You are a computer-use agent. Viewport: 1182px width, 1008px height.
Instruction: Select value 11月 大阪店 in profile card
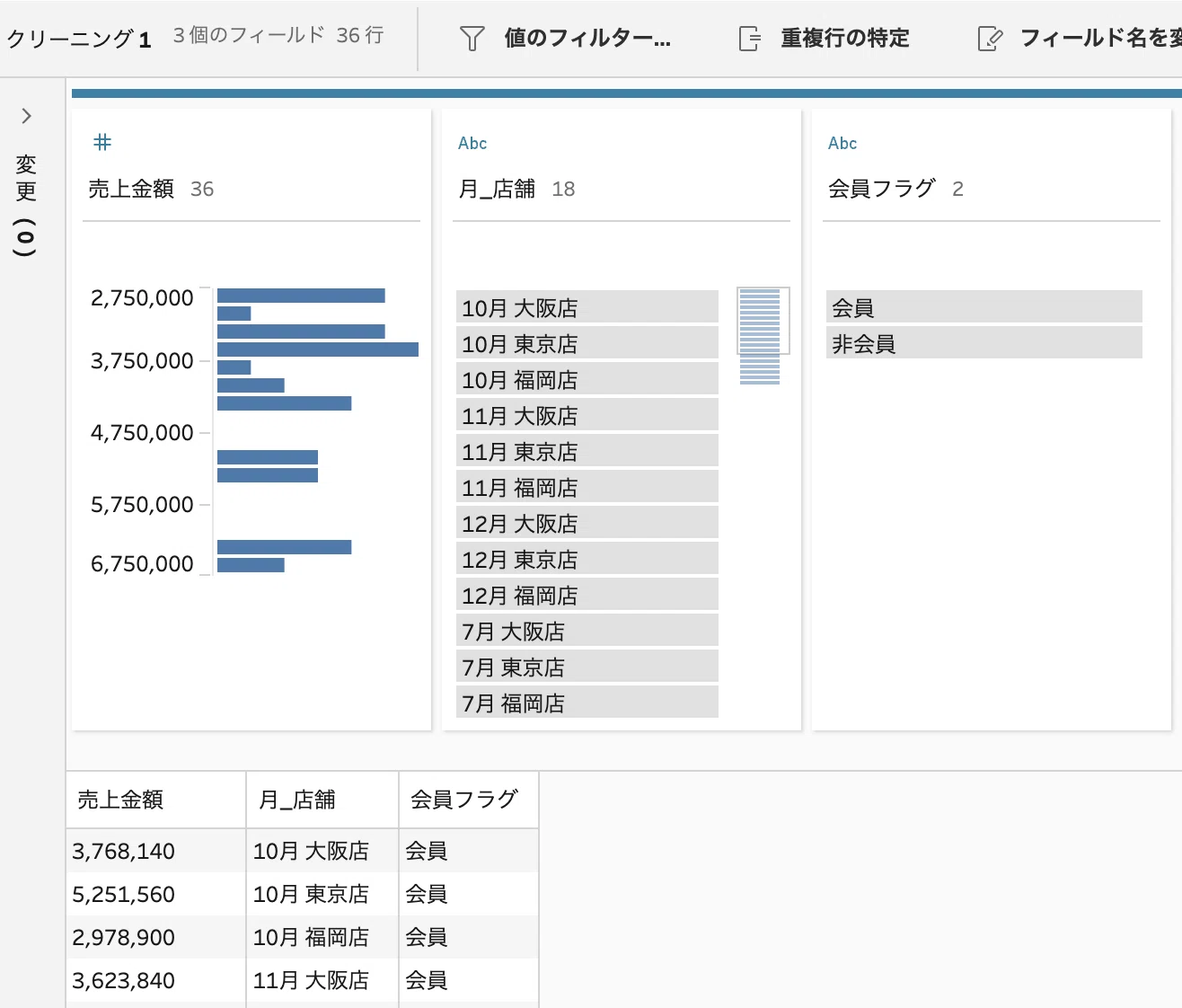(x=587, y=415)
